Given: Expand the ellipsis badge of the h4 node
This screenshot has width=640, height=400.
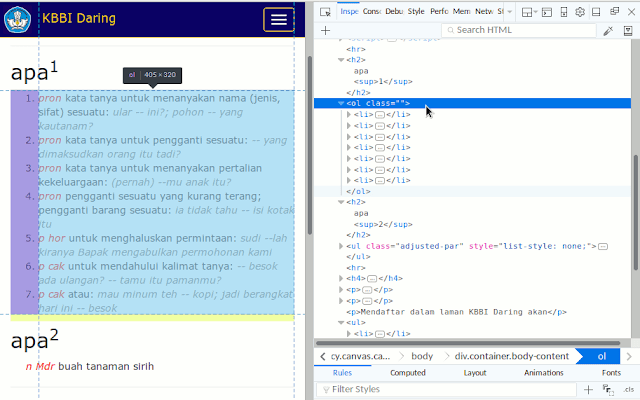Looking at the screenshot, I should (371, 279).
